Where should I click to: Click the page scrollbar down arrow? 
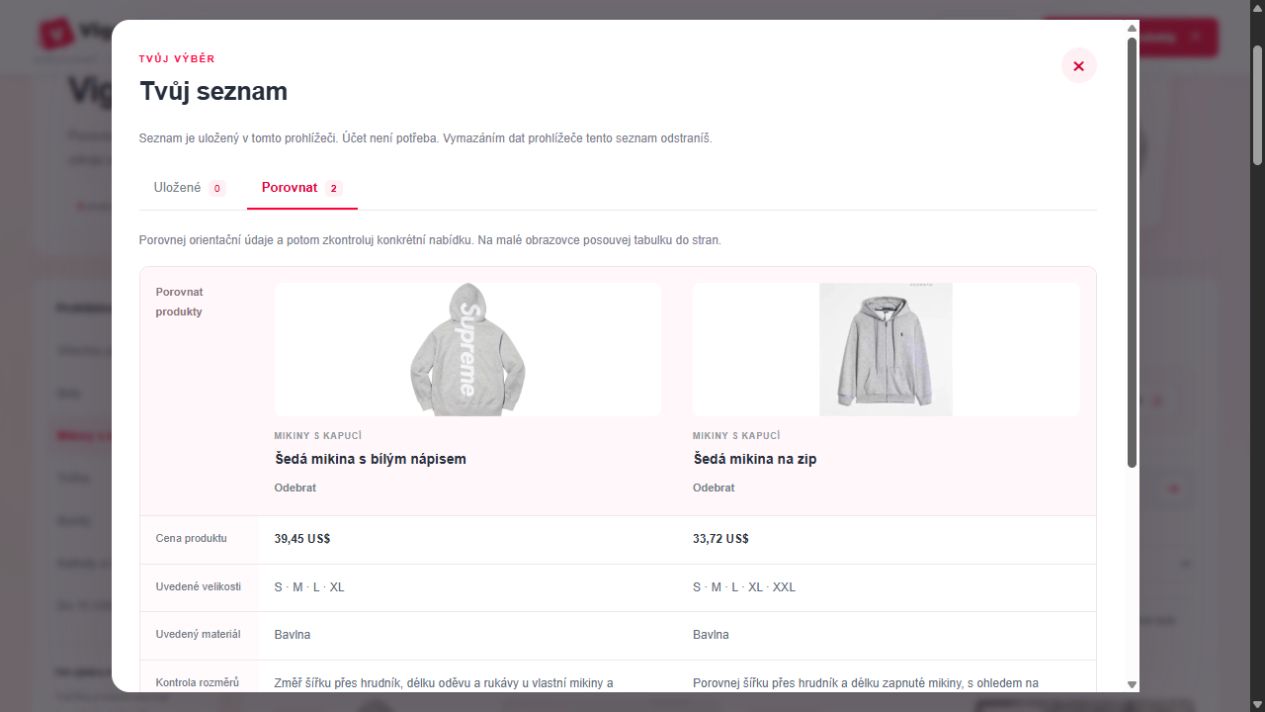click(1258, 704)
